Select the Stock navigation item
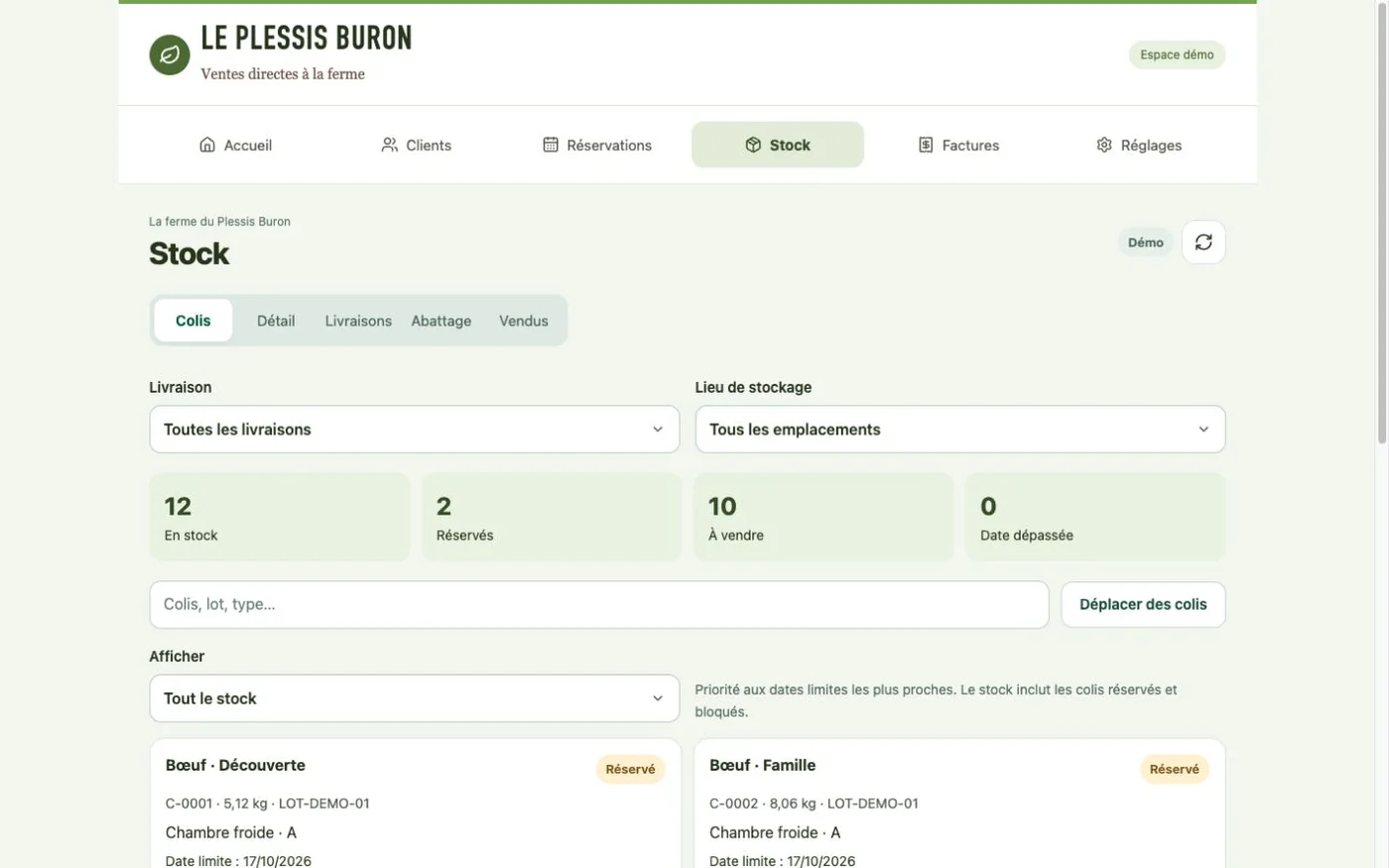This screenshot has width=1389, height=868. [x=778, y=145]
